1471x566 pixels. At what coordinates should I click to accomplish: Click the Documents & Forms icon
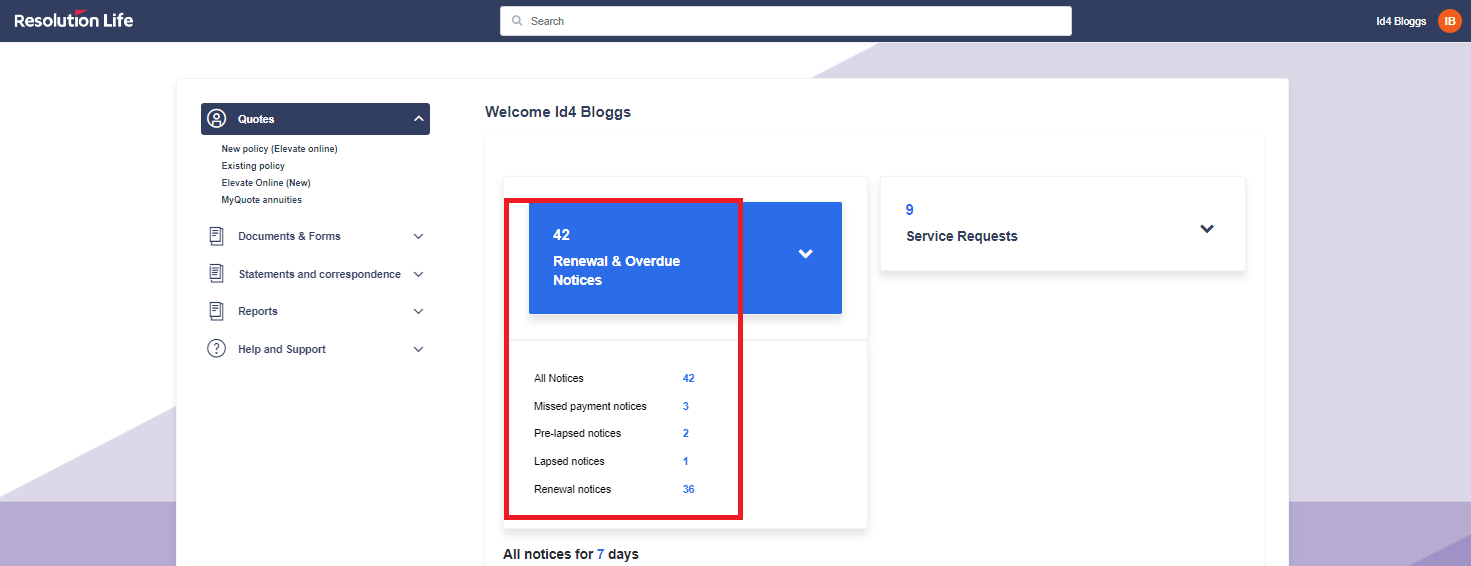[x=216, y=236]
